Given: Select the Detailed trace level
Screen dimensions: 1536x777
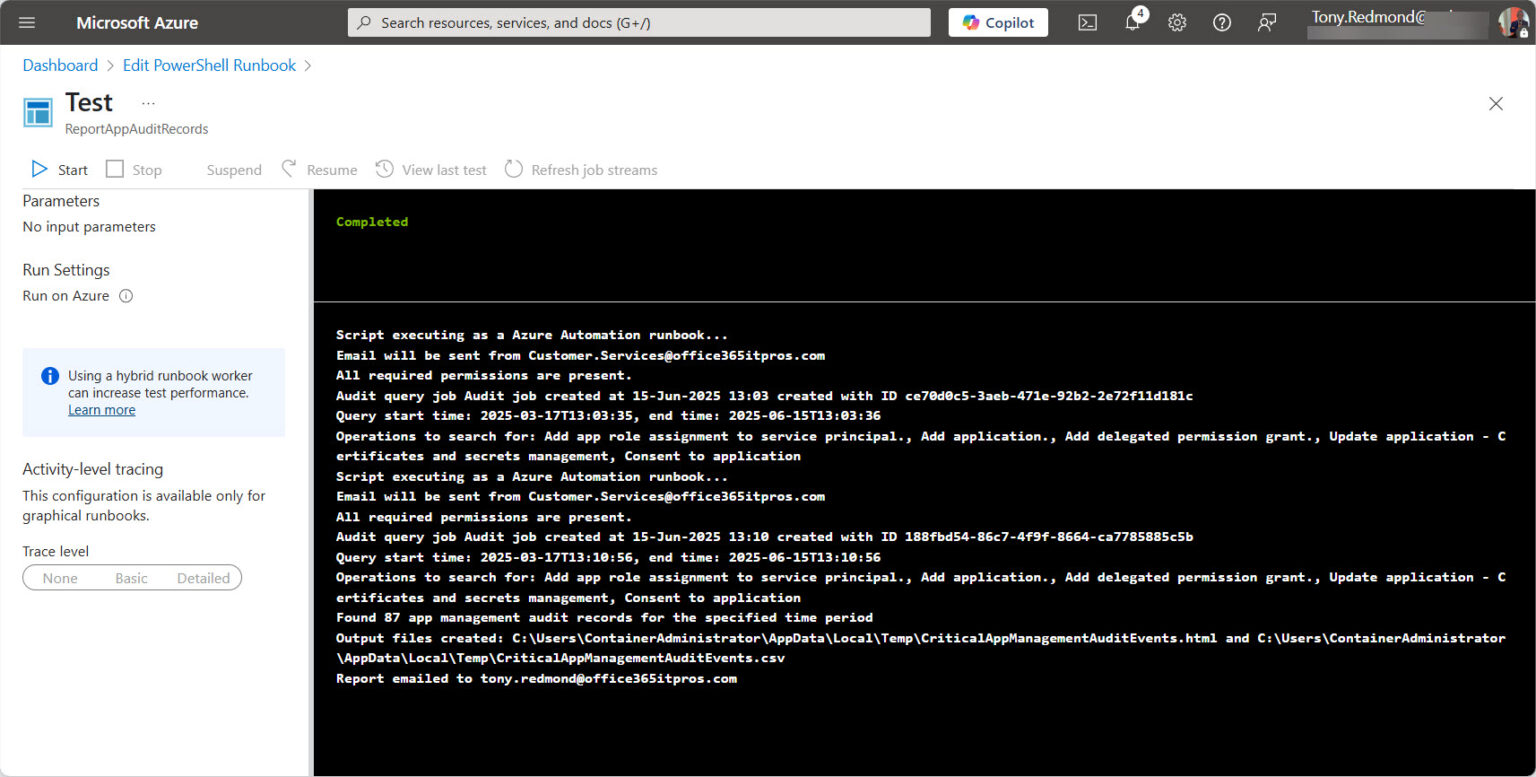Looking at the screenshot, I should click(203, 578).
